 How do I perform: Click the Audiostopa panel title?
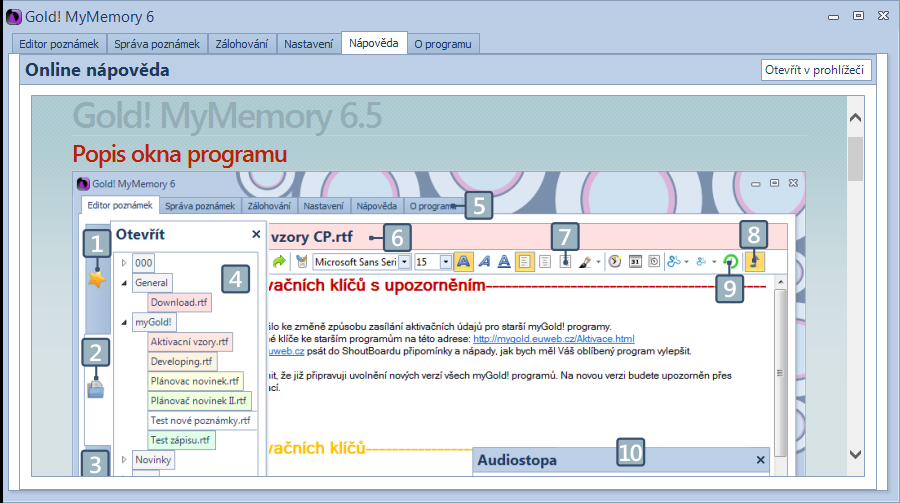[517, 460]
